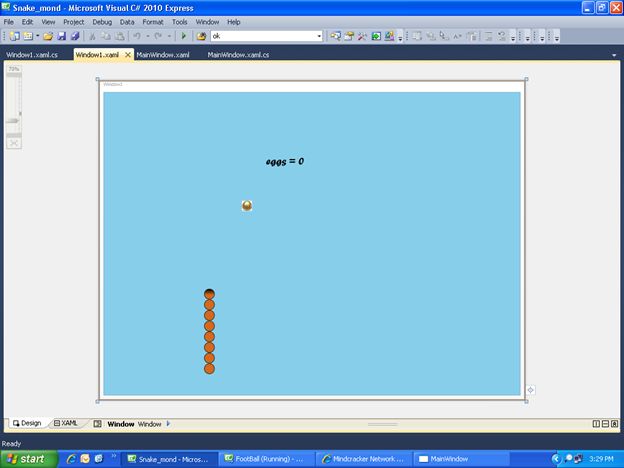The height and width of the screenshot is (468, 624).
Task: Click the bold 'Window' breadcrumb item
Action: coord(121,424)
